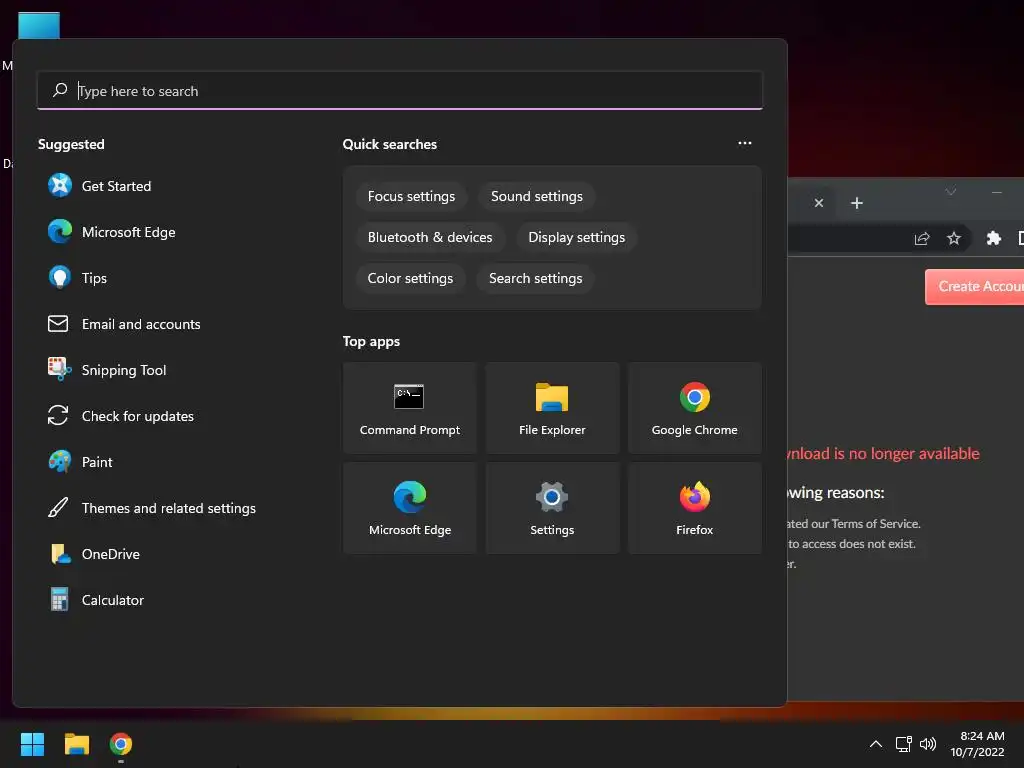The image size is (1024, 768).
Task: Open a new Chrome tab with plus
Action: tap(857, 203)
